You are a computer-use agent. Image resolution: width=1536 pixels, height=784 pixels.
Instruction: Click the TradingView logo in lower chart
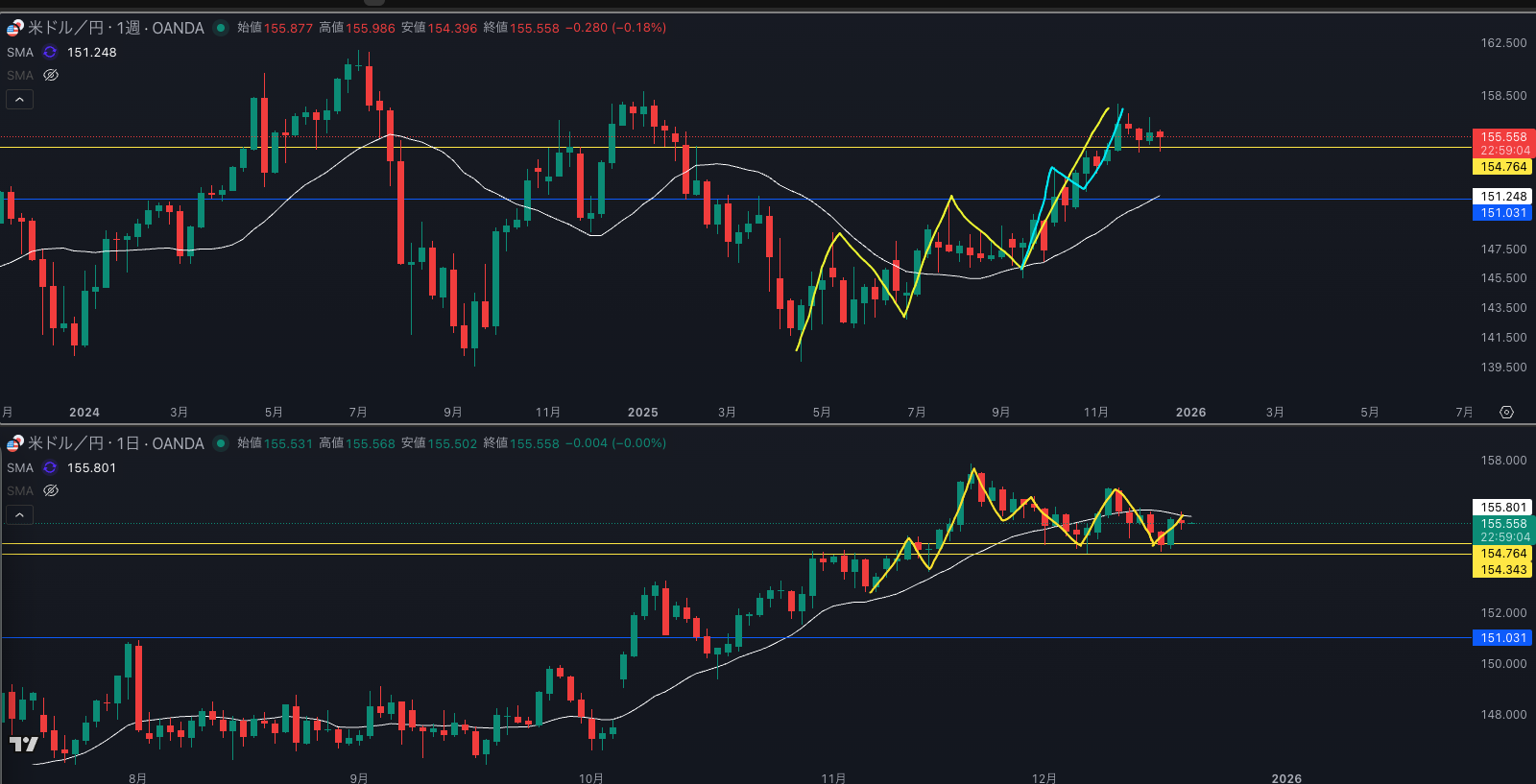click(23, 744)
